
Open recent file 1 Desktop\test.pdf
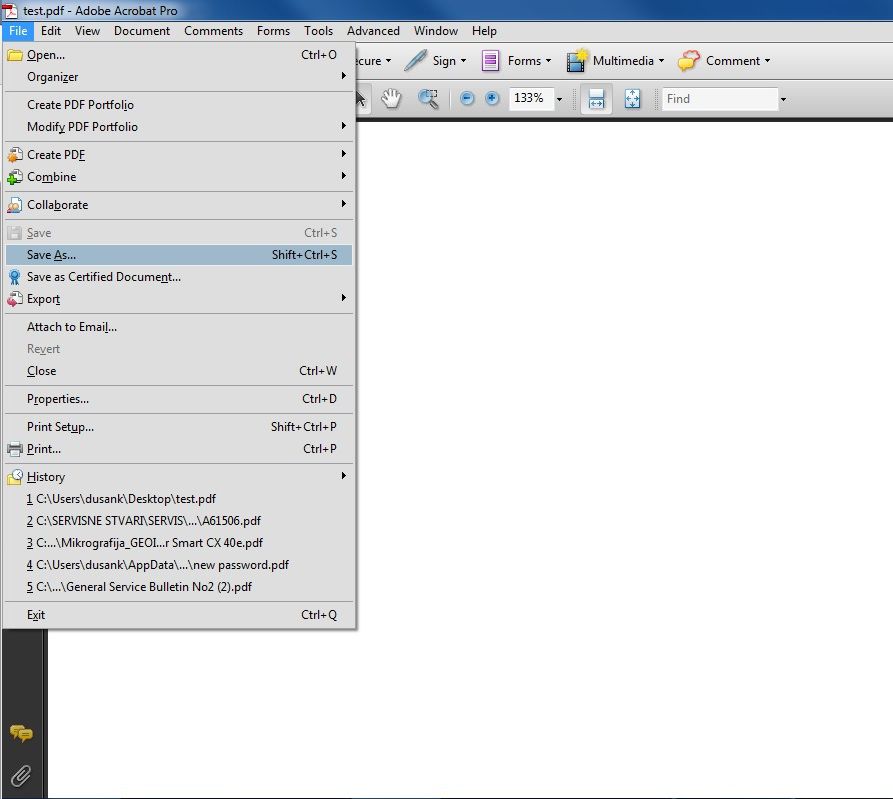tap(179, 499)
